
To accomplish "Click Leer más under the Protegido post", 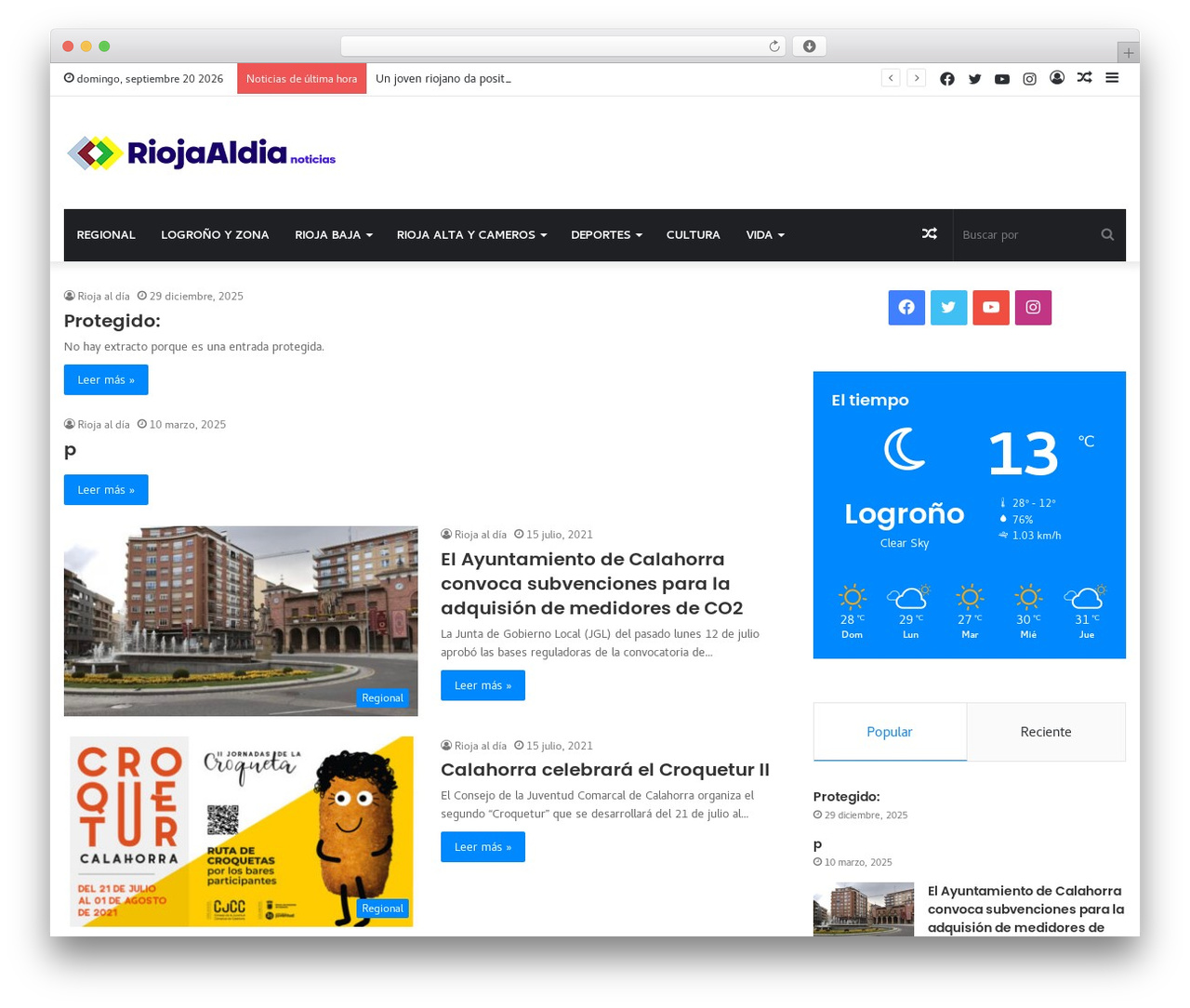I will click(x=106, y=380).
